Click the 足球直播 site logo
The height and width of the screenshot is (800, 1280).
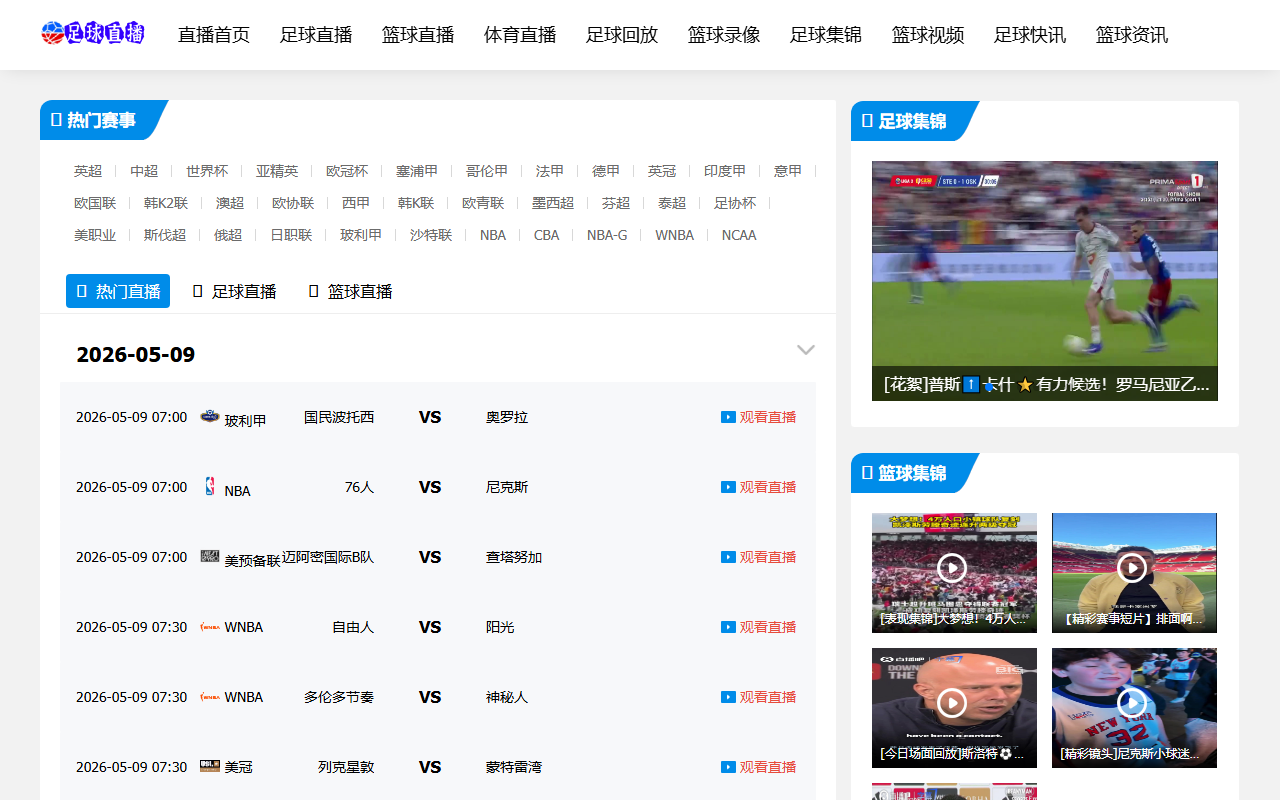[93, 33]
